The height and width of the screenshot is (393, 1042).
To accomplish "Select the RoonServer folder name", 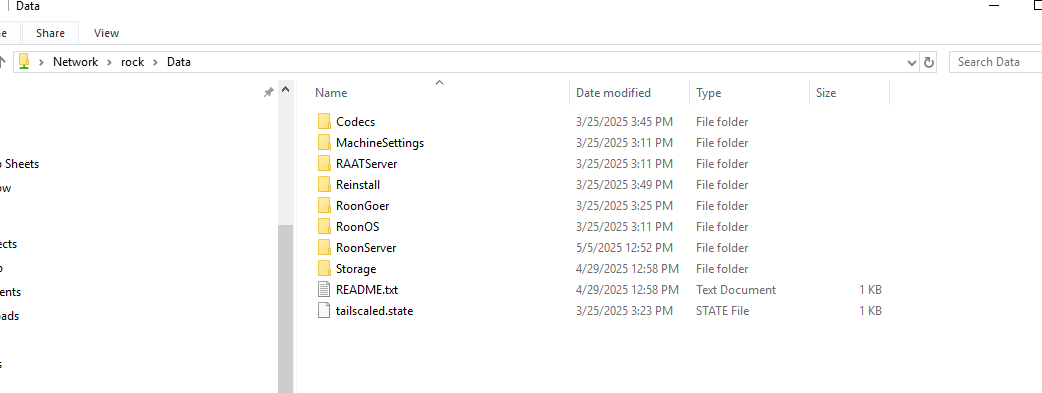I will pos(366,247).
